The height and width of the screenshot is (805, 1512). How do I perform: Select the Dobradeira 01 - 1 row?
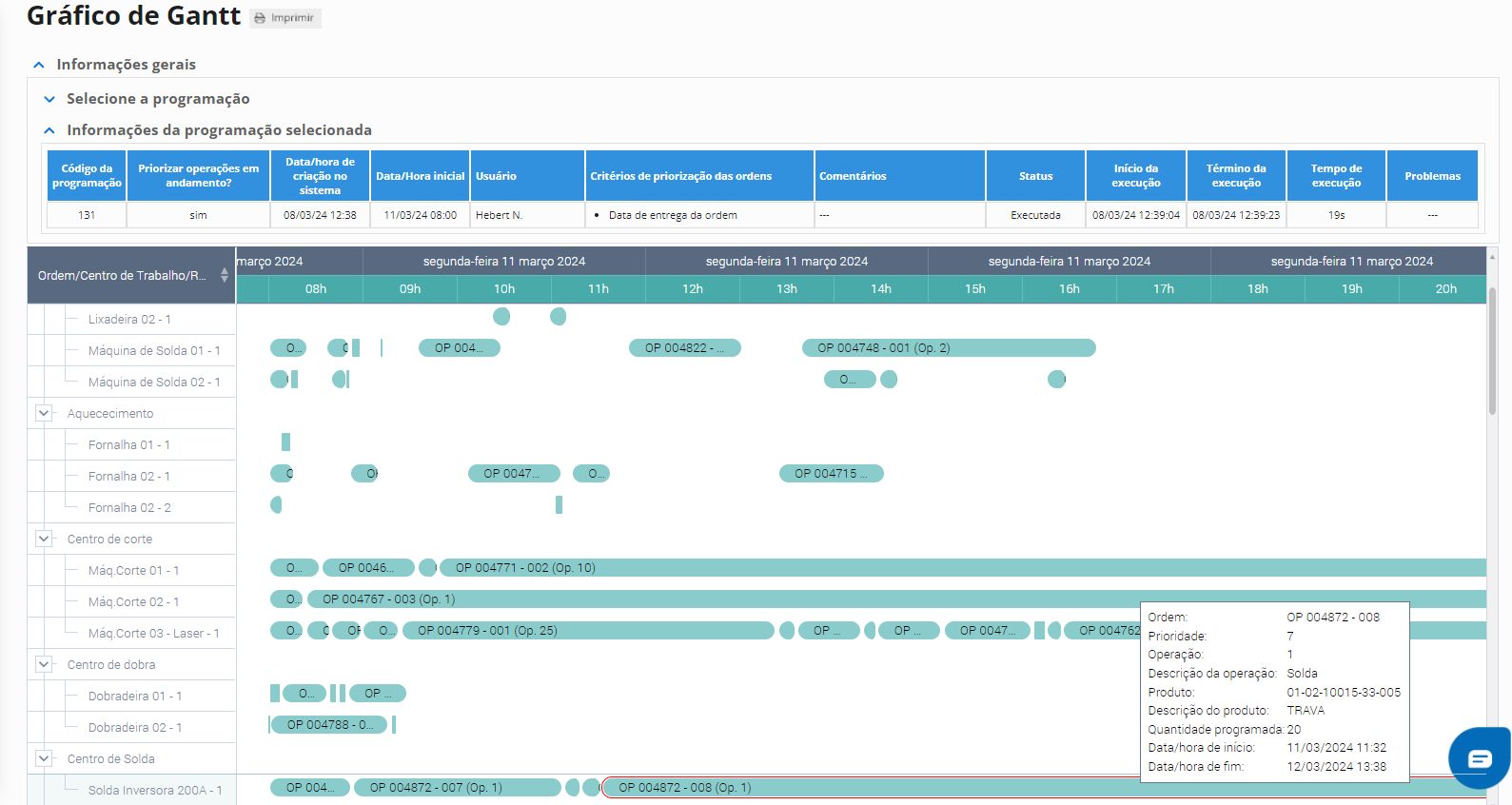tap(131, 696)
